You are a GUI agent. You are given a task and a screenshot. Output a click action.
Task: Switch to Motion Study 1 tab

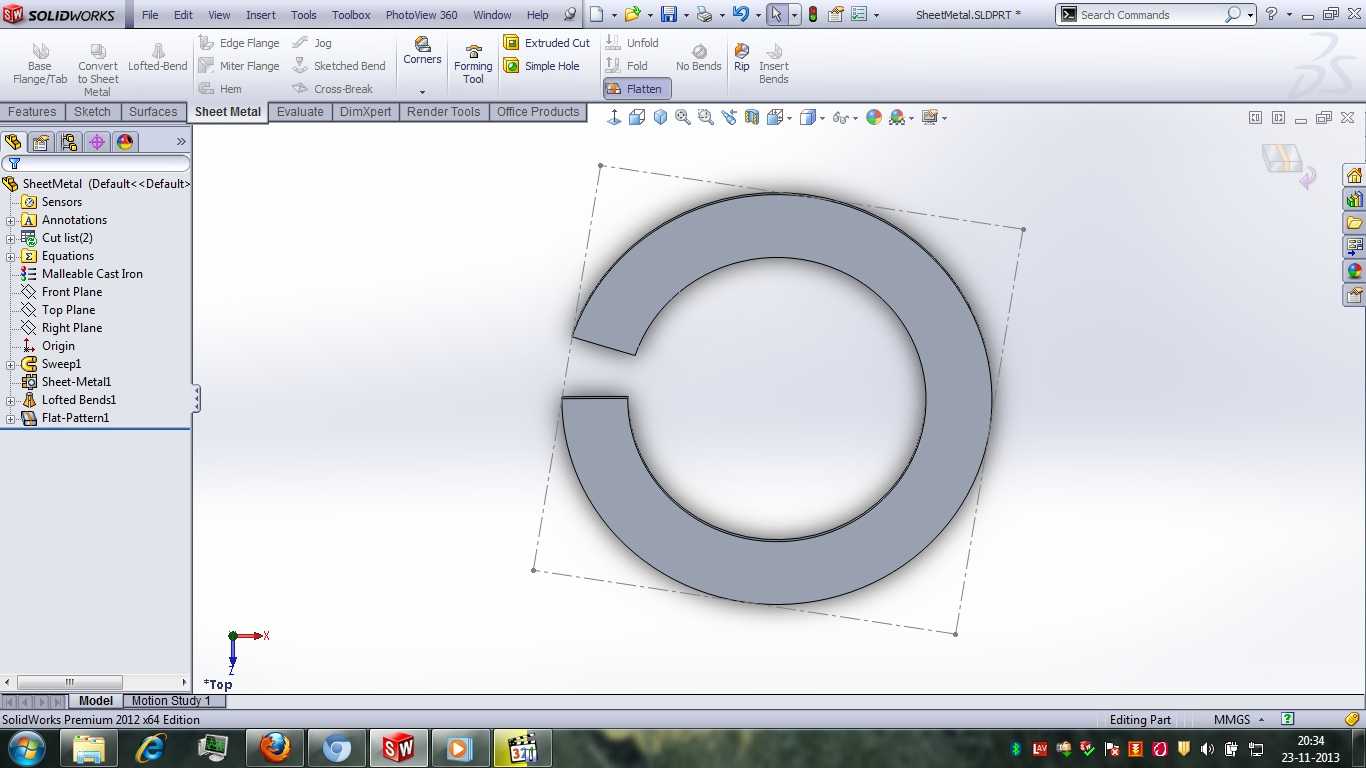pyautogui.click(x=171, y=701)
